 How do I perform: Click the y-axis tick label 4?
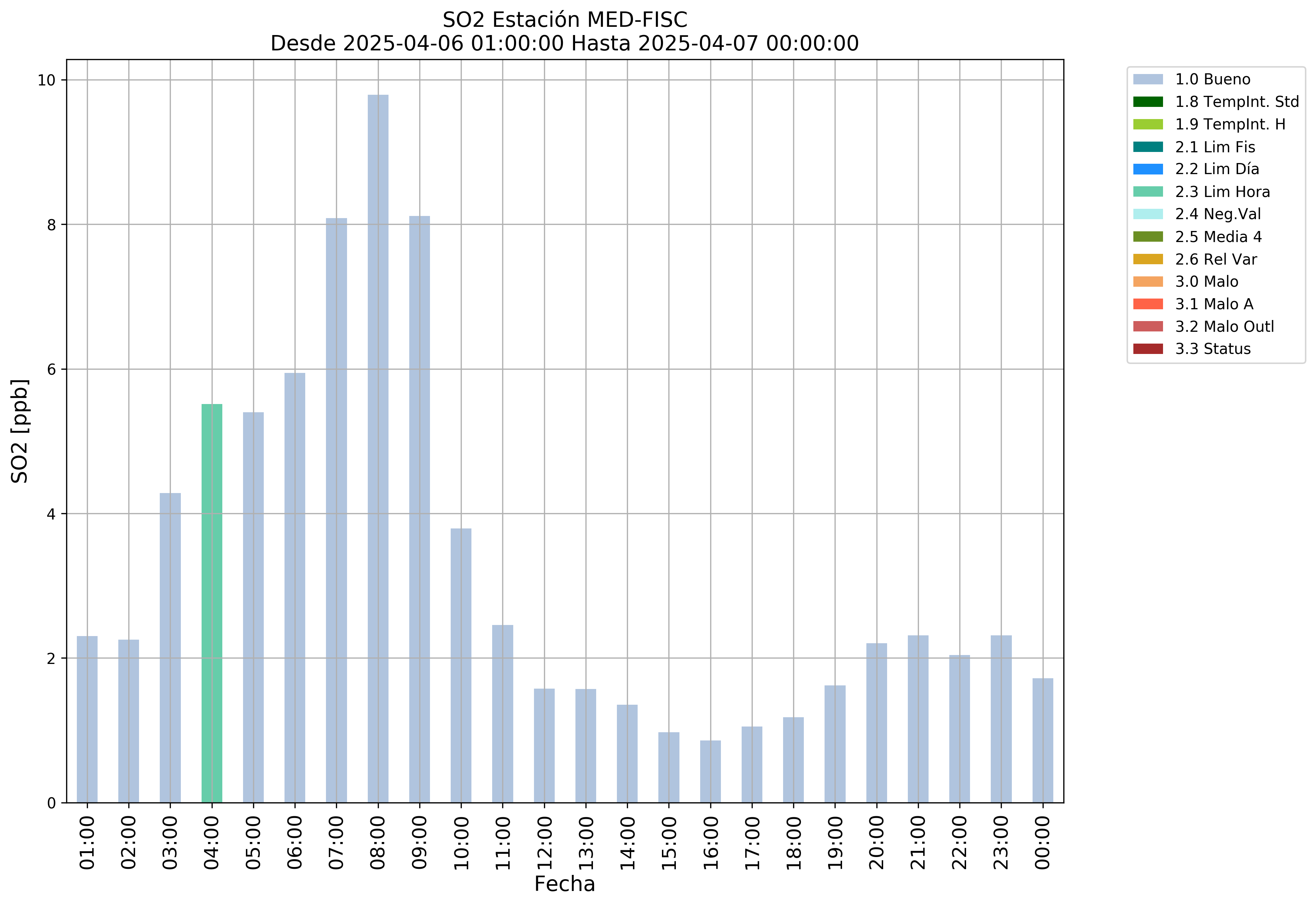[51, 514]
